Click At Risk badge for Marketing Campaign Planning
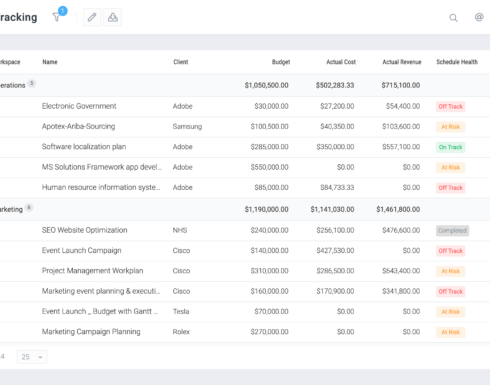Image resolution: width=490 pixels, height=385 pixels. point(450,332)
